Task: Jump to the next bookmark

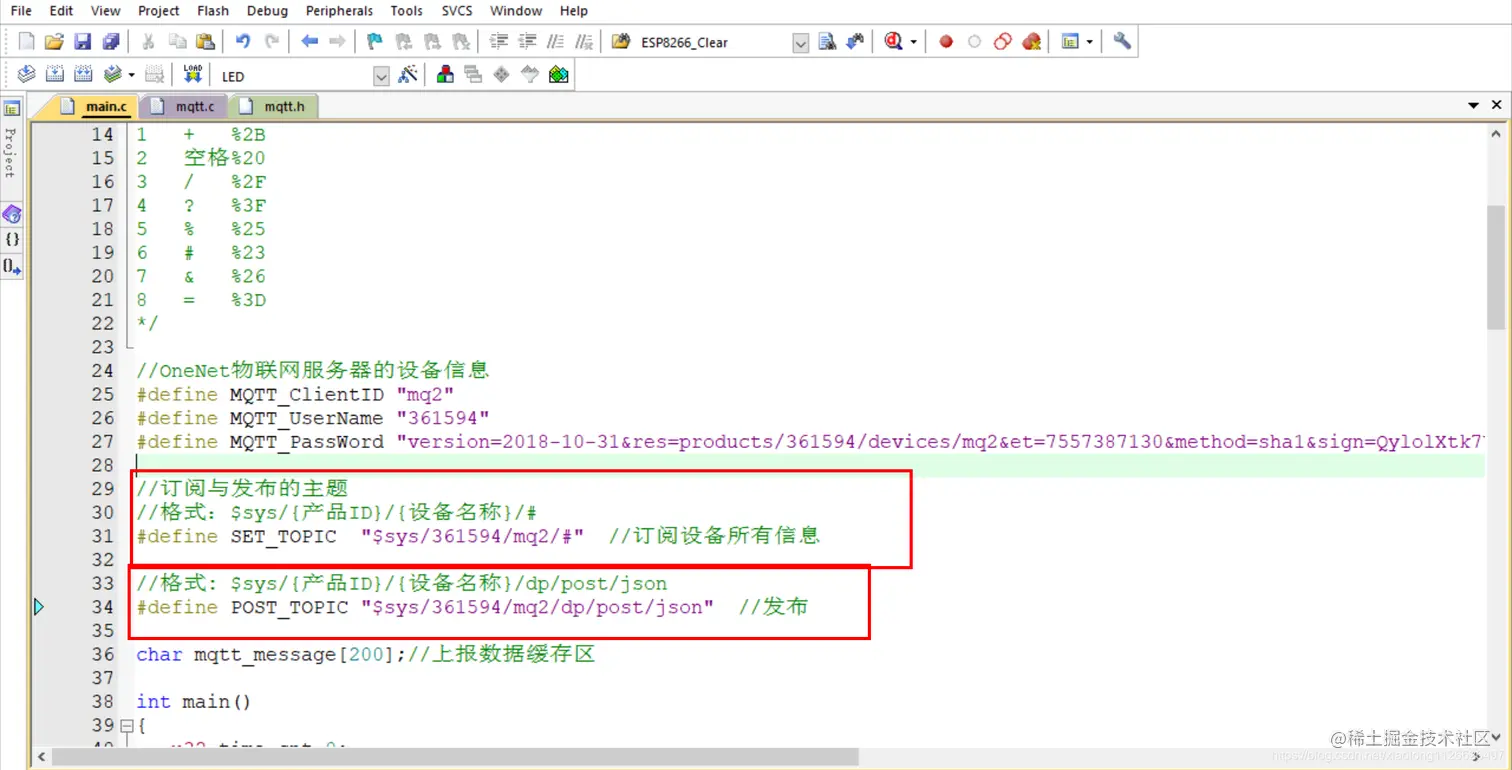Action: [432, 42]
